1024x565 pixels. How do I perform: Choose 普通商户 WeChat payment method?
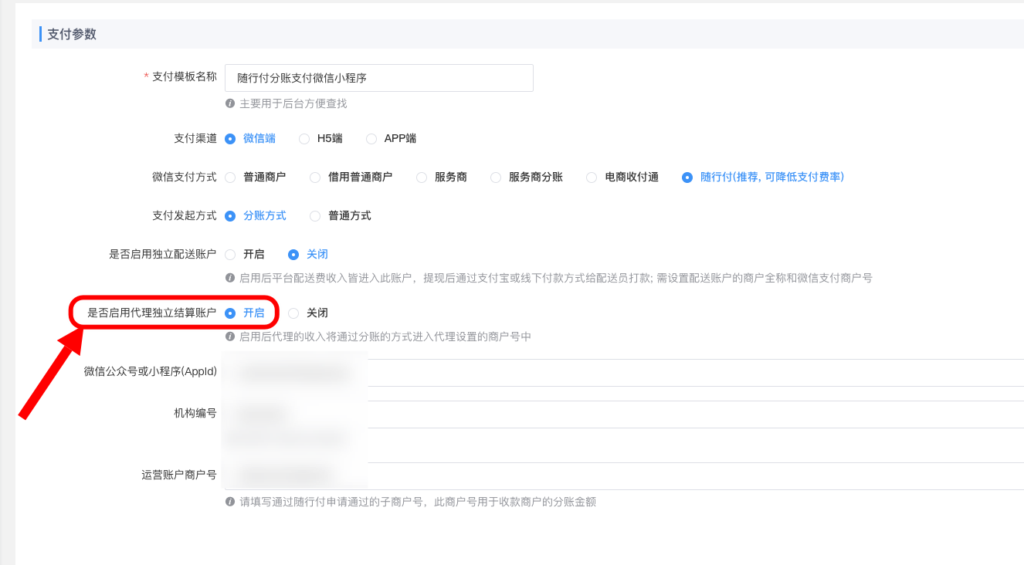230,177
